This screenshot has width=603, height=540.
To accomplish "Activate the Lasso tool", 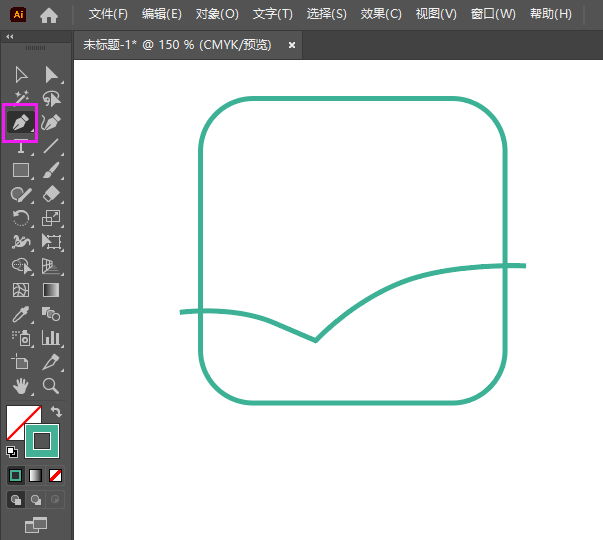I will coord(51,98).
